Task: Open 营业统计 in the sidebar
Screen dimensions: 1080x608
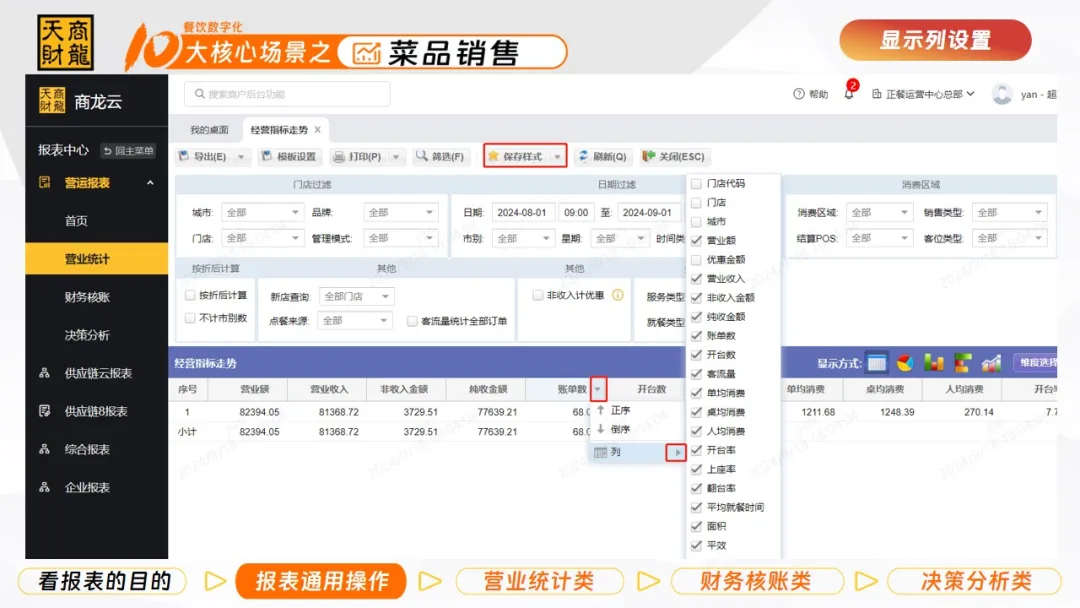Action: click(96, 259)
